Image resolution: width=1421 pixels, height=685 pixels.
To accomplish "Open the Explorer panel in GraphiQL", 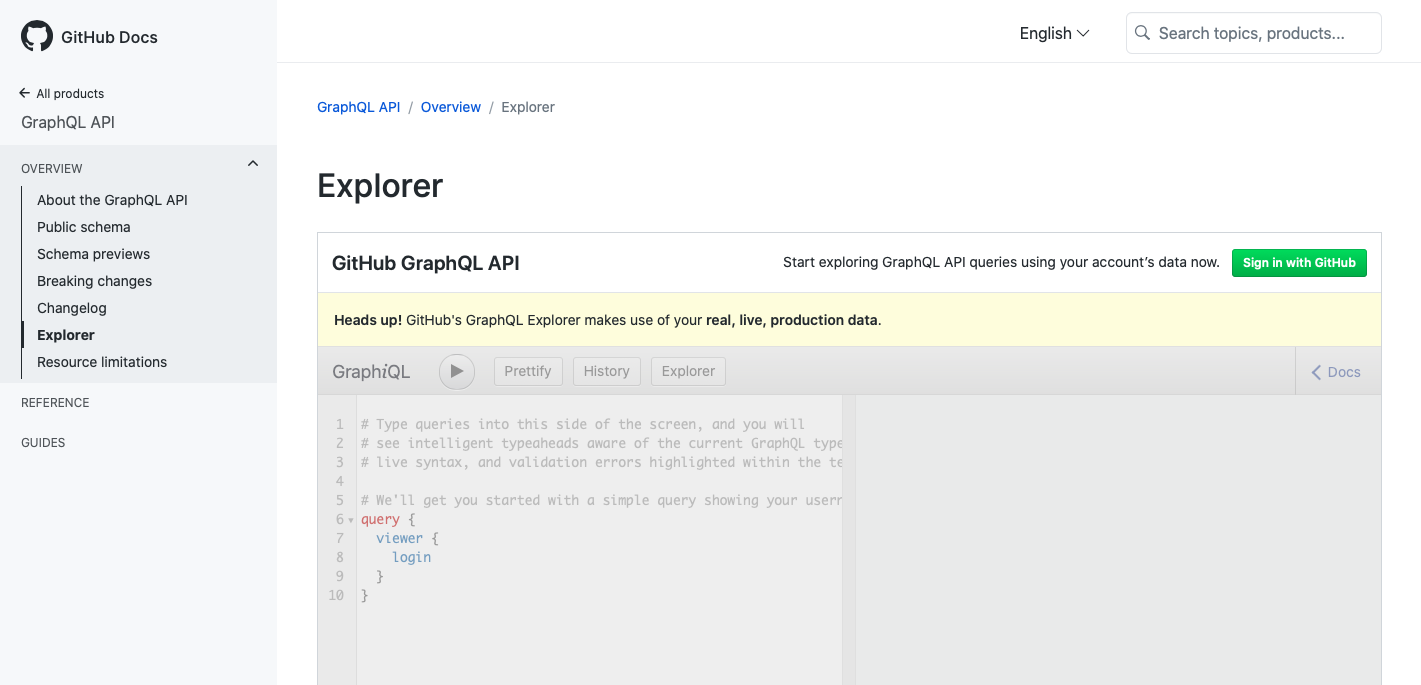I will point(688,371).
